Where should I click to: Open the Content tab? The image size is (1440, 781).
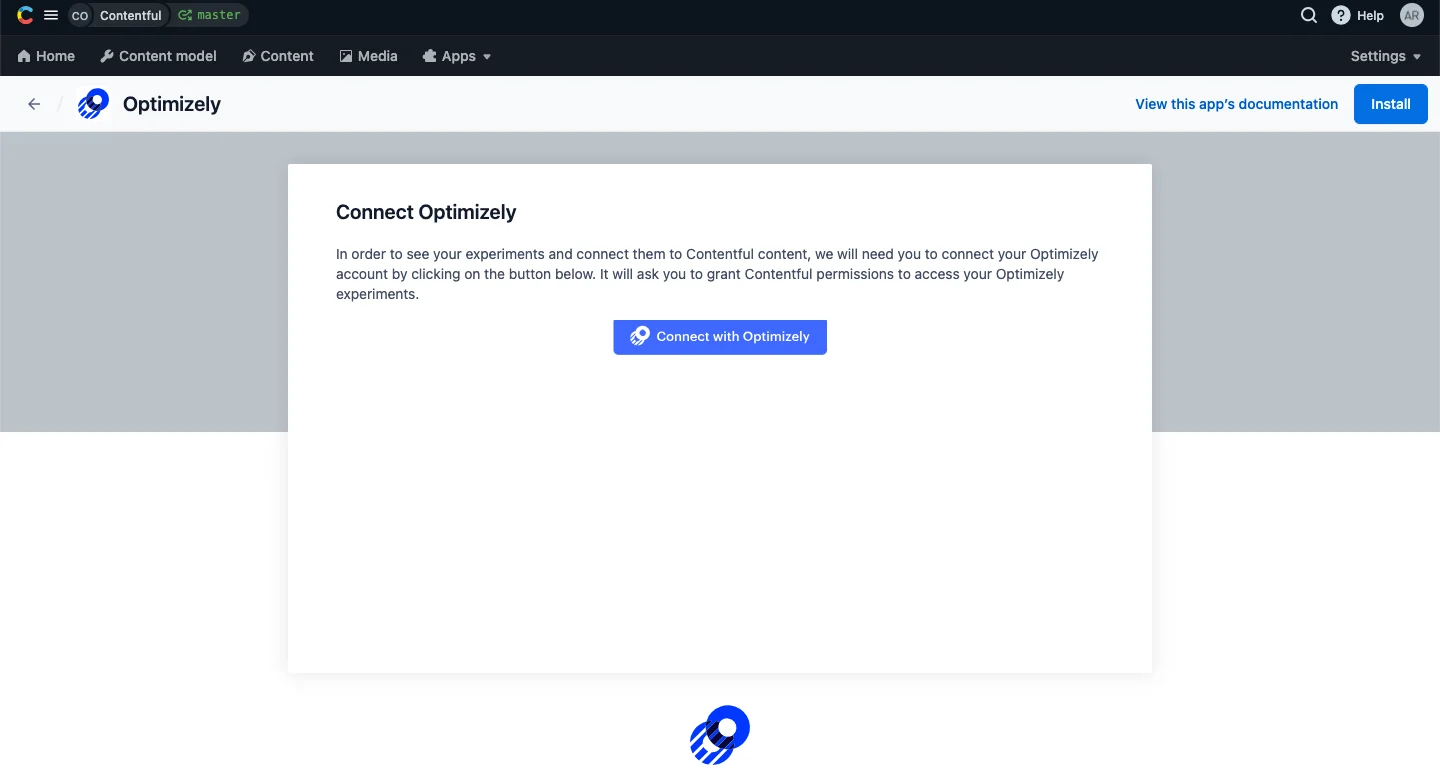tap(278, 56)
